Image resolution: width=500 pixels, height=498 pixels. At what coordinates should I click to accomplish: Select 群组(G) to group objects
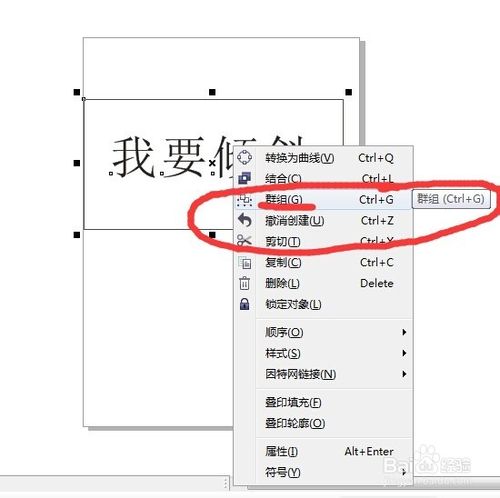point(323,200)
